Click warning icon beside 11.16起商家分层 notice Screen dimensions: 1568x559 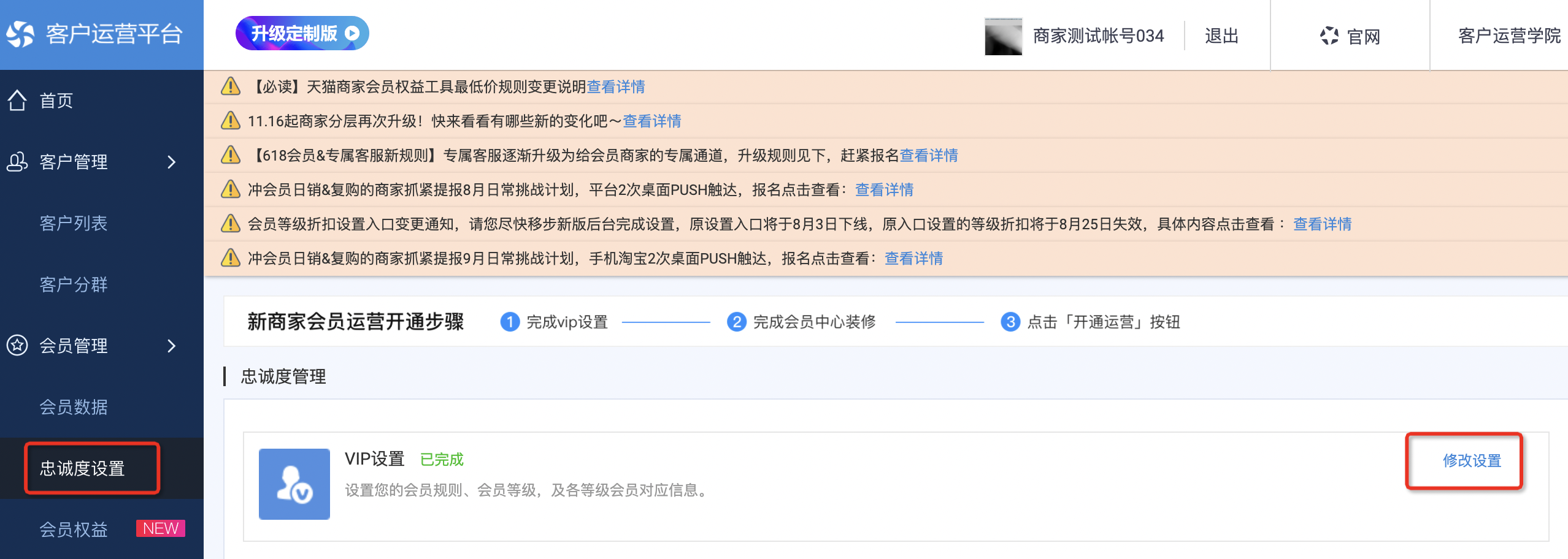[x=230, y=121]
